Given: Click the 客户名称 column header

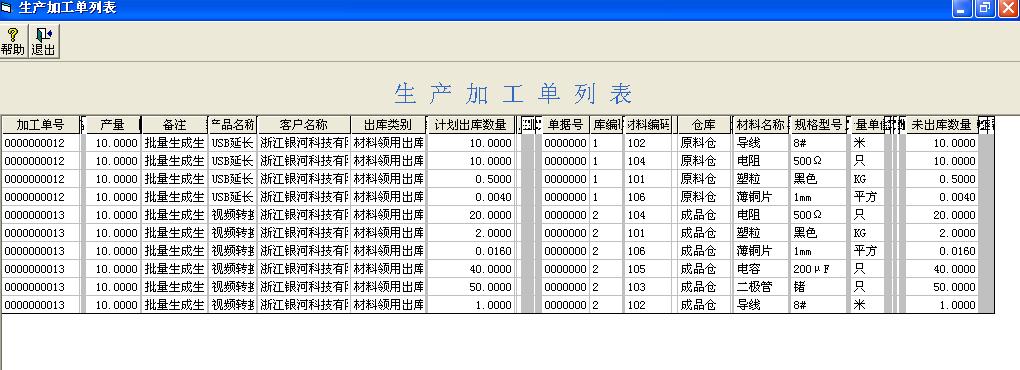Looking at the screenshot, I should (304, 125).
